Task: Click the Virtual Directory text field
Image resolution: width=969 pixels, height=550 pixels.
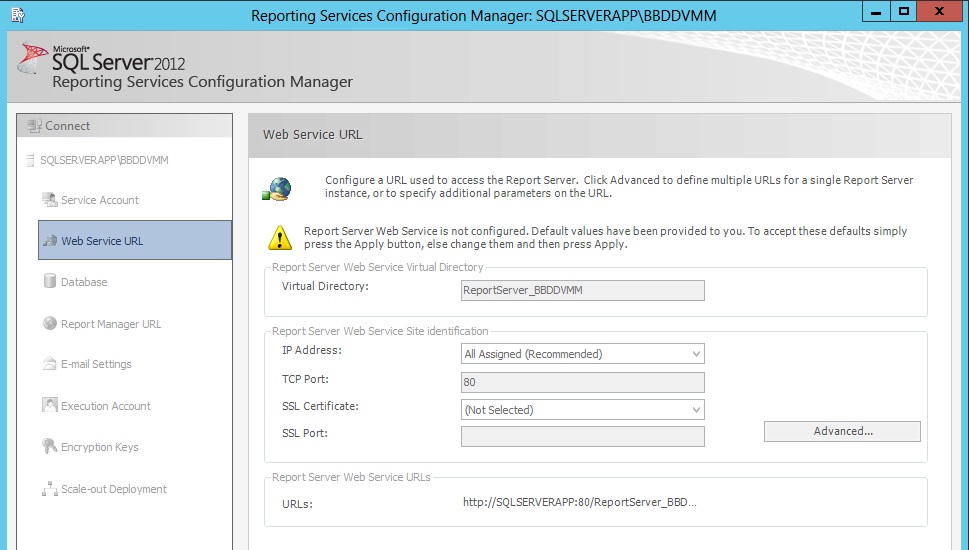Action: point(582,291)
